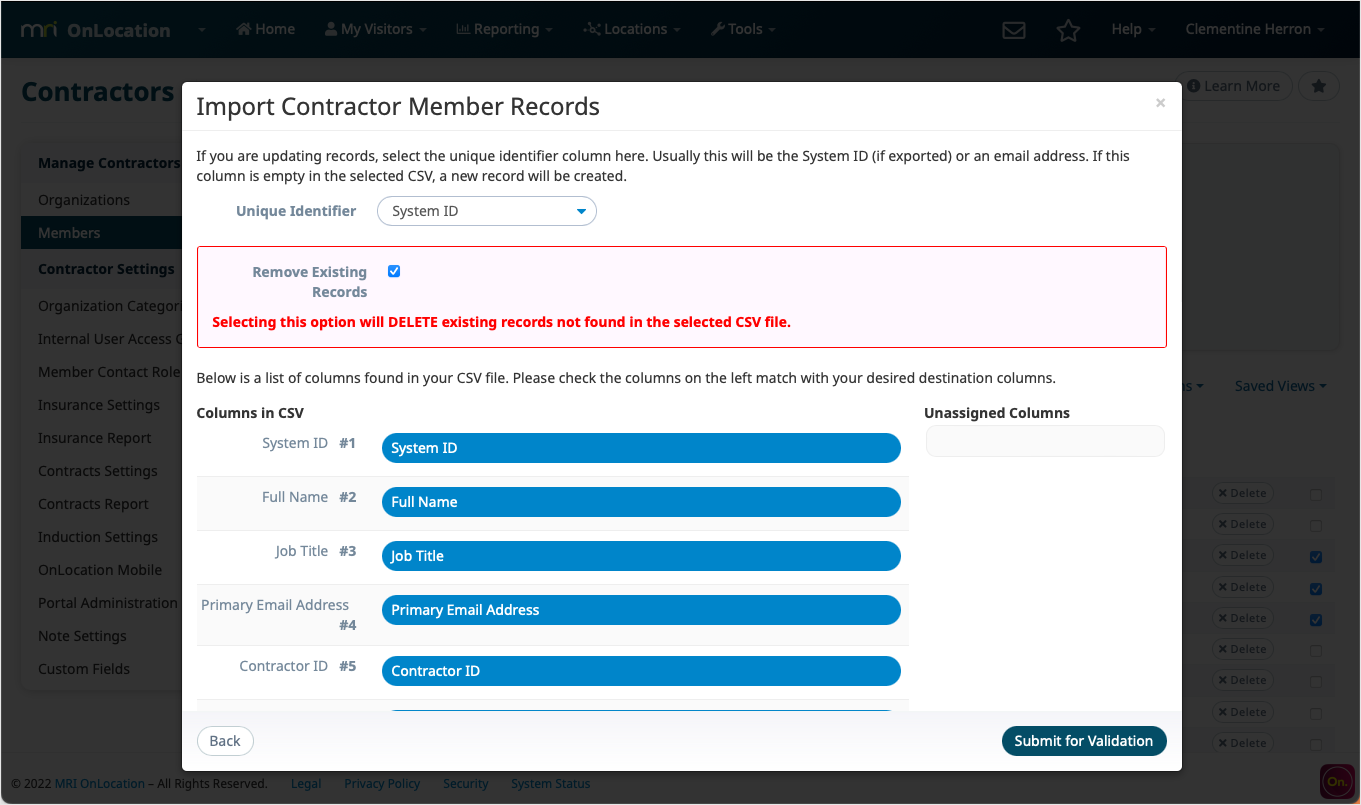
Task: Open OnLocation Mobile in the sidebar
Action: [100, 570]
